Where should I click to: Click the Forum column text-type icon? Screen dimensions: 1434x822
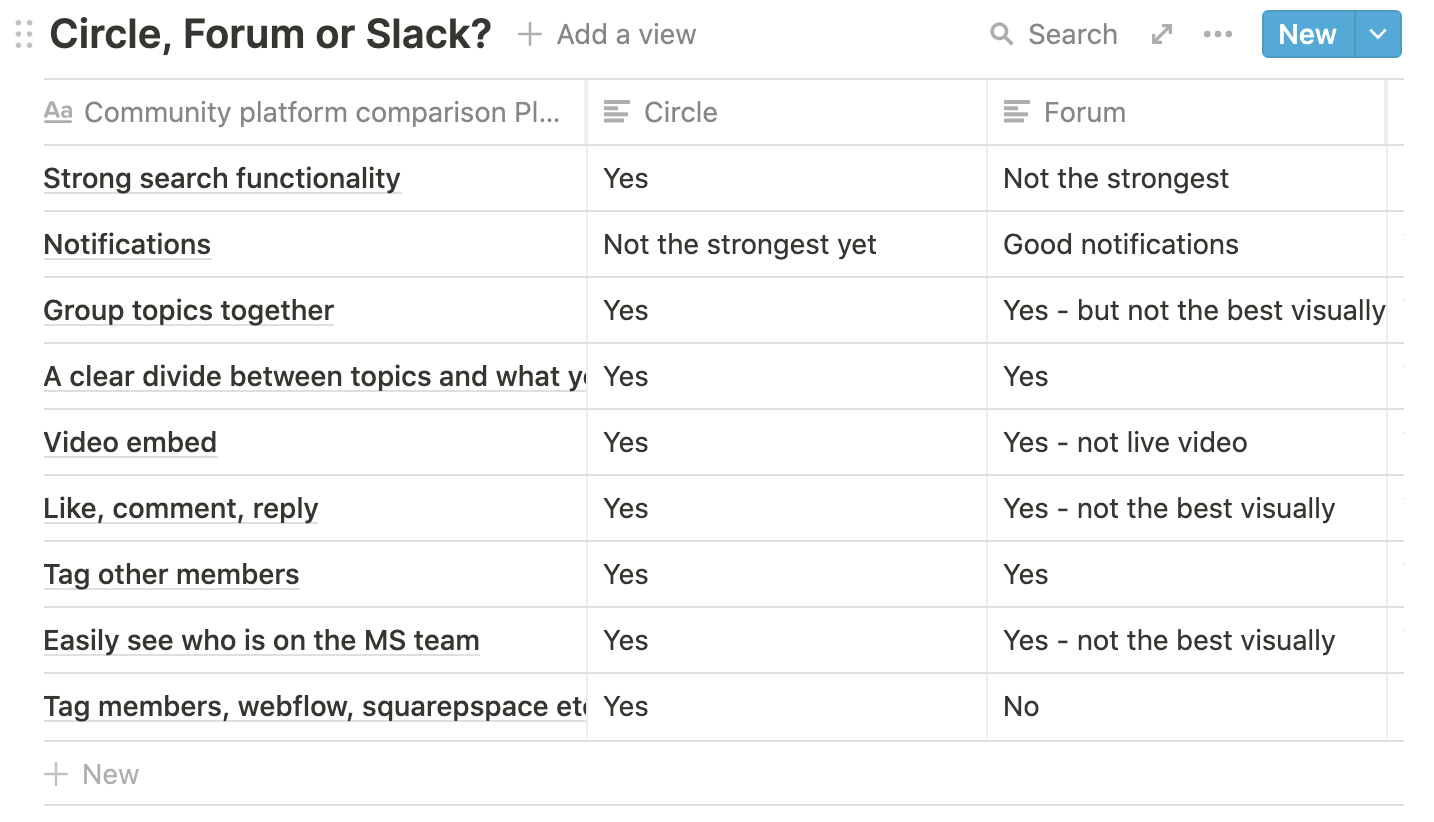point(1016,112)
